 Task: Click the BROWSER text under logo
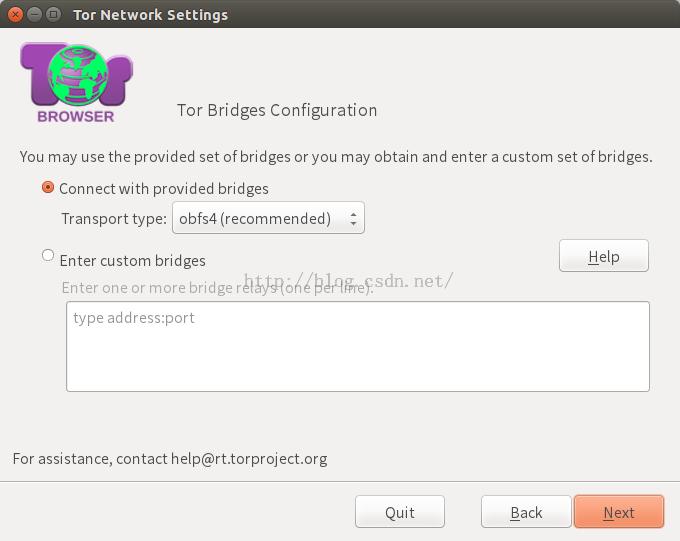point(76,116)
